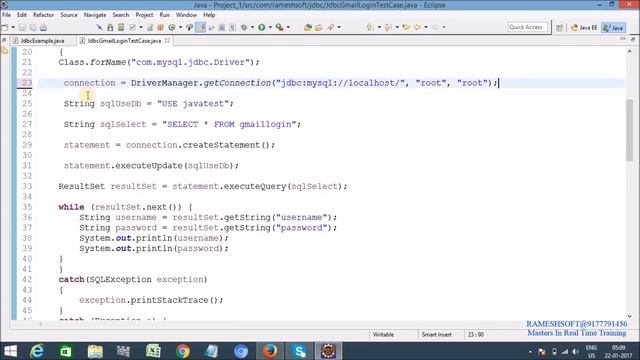Select the Java perspective button
This screenshot has width=640, height=360.
coord(613,27)
